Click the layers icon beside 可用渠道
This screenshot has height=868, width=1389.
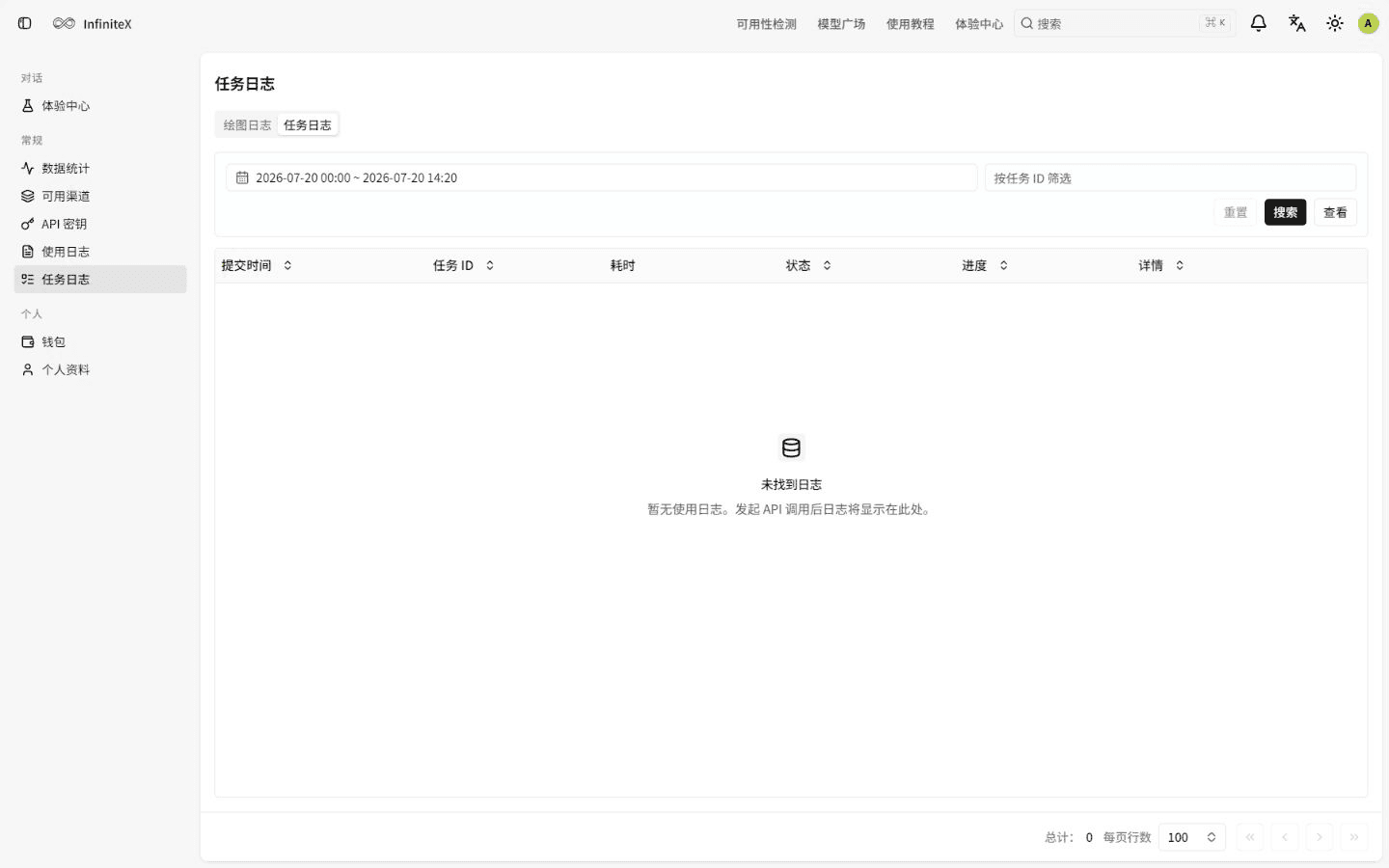click(x=28, y=196)
